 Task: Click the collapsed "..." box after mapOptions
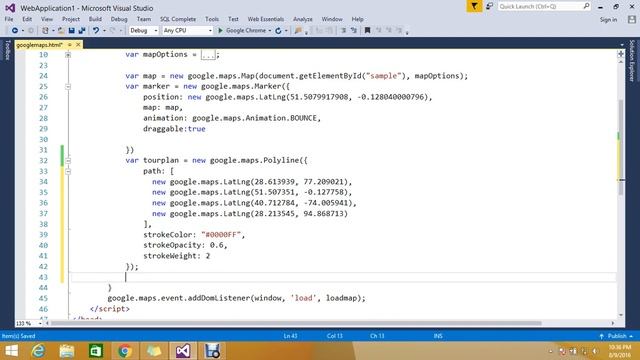point(208,55)
